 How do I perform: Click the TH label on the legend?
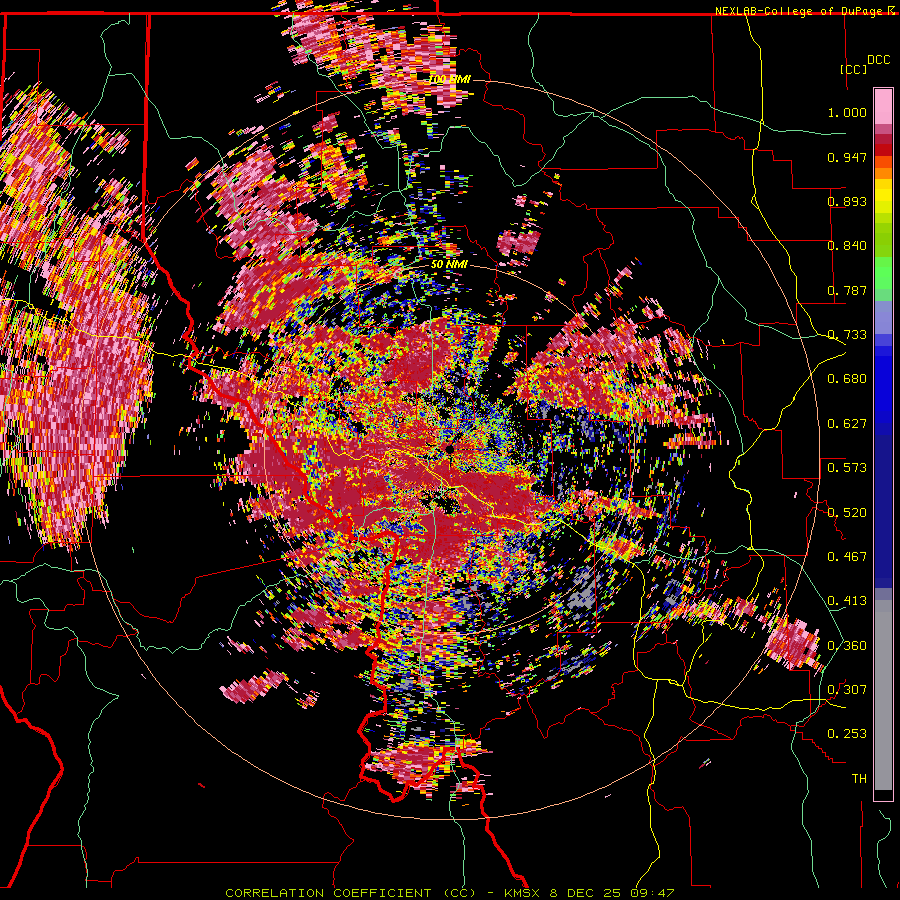pyautogui.click(x=859, y=779)
